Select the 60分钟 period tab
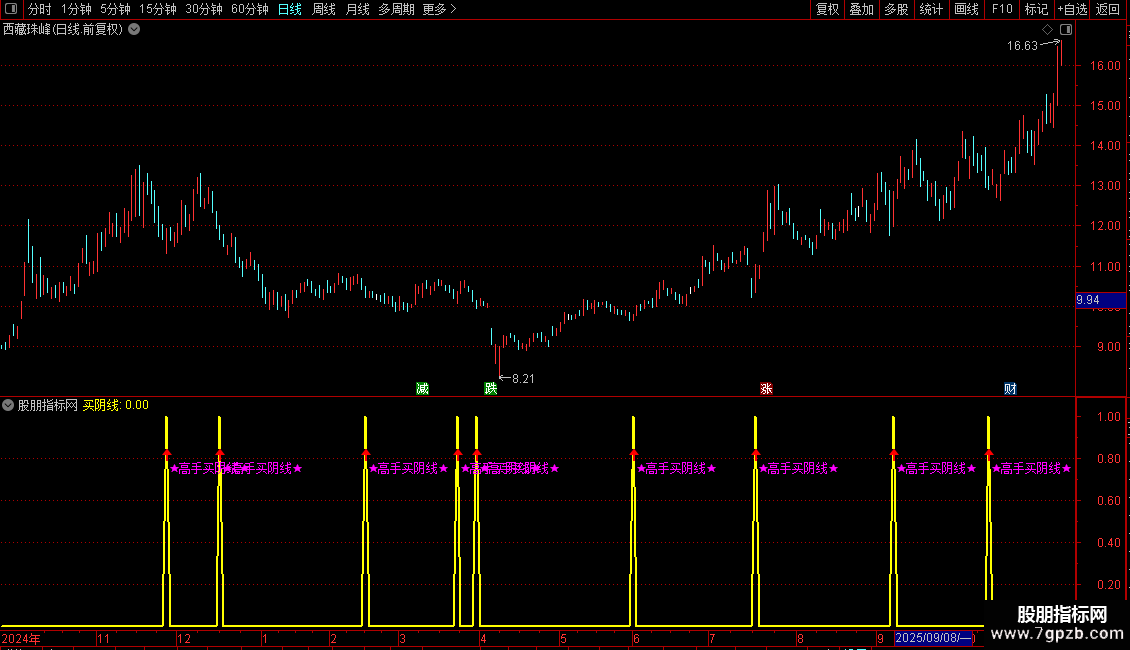 point(250,9)
